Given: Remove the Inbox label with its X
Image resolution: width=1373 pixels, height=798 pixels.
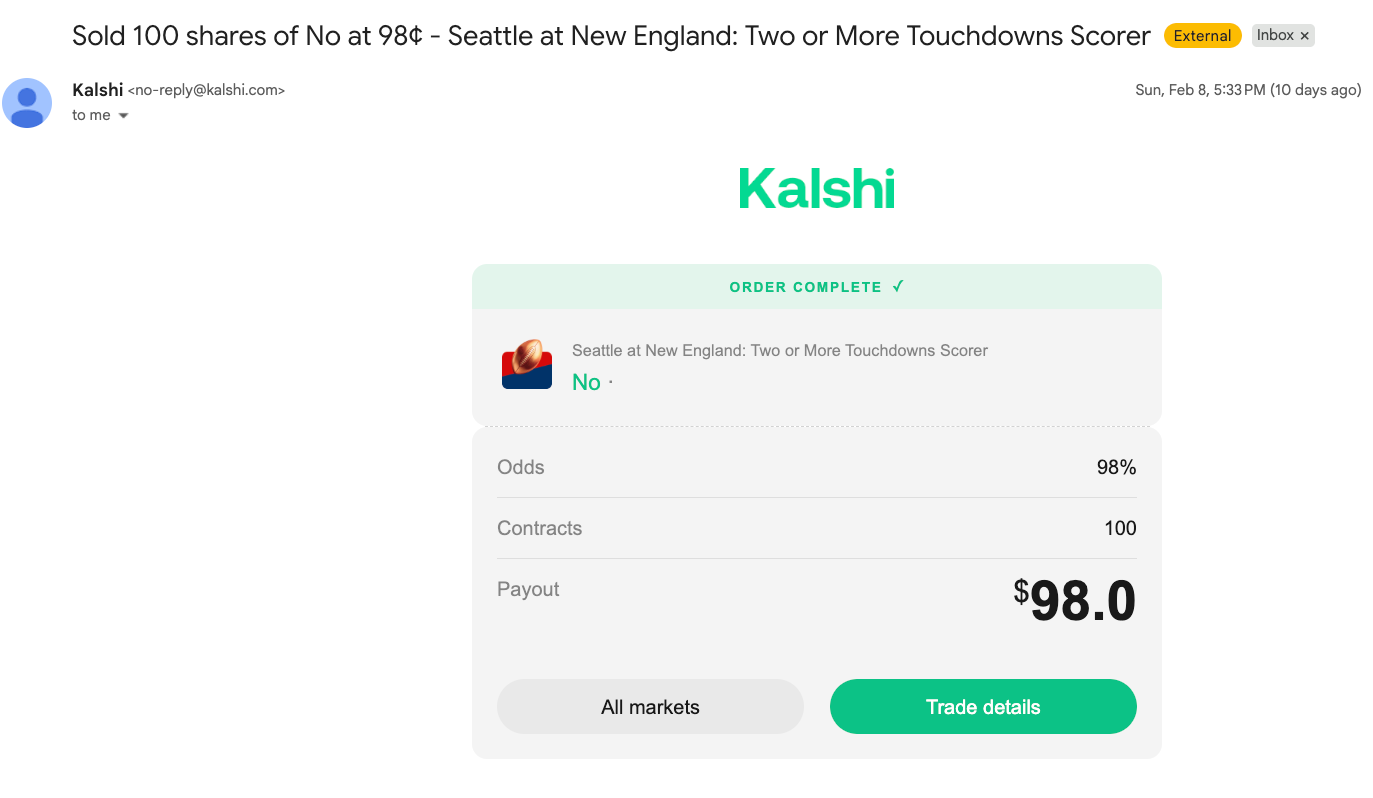Looking at the screenshot, I should tap(1304, 36).
